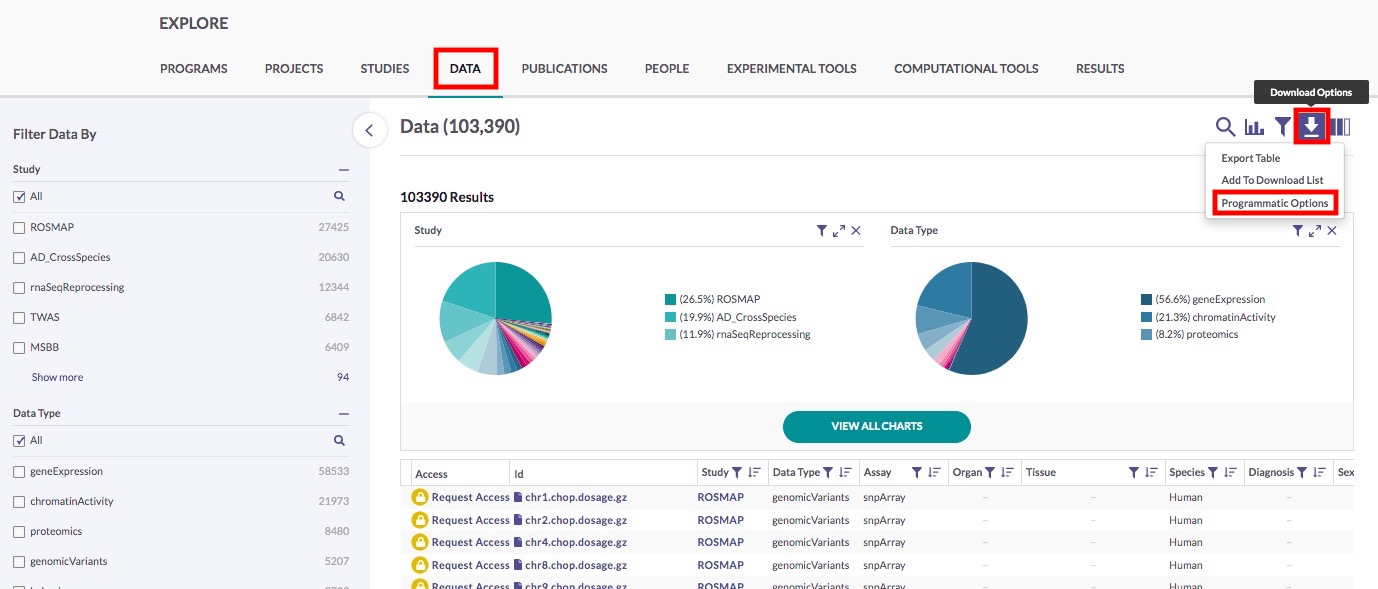Click the ROSMAP teal legend swatch
The image size is (1378, 589).
click(670, 299)
